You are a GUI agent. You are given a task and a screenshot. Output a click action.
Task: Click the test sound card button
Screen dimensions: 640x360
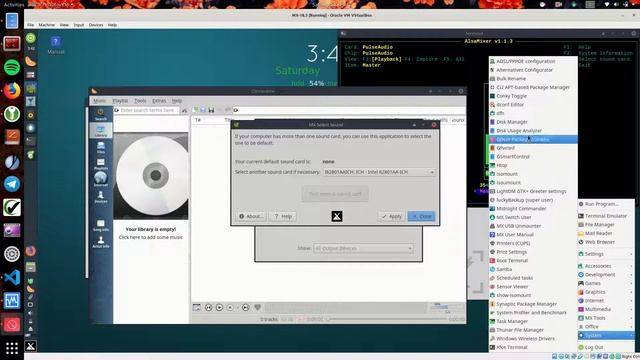pyautogui.click(x=335, y=194)
